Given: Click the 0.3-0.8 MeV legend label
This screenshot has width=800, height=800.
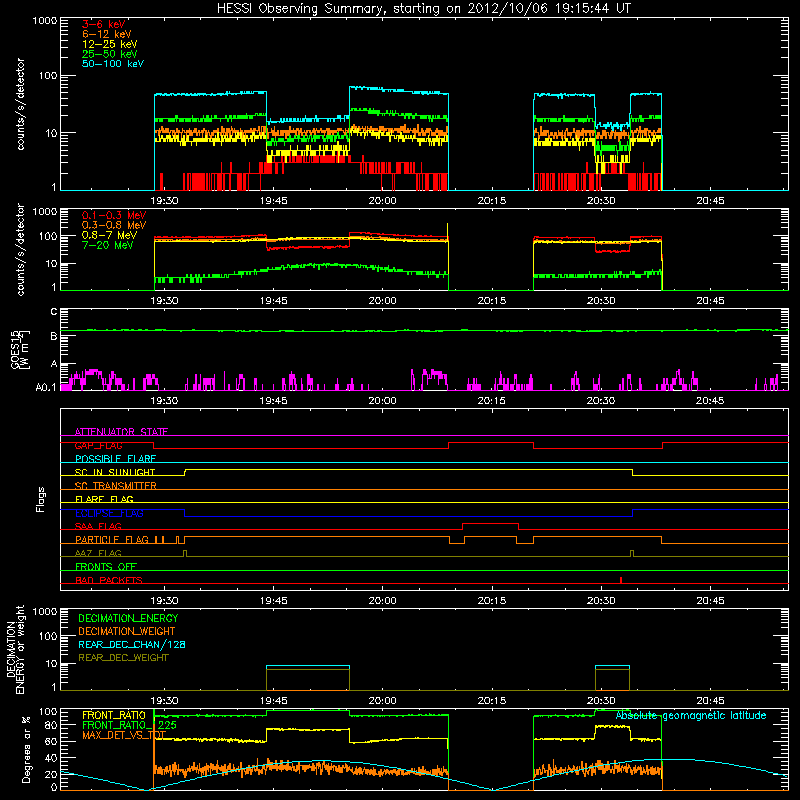Looking at the screenshot, I should coord(114,225).
